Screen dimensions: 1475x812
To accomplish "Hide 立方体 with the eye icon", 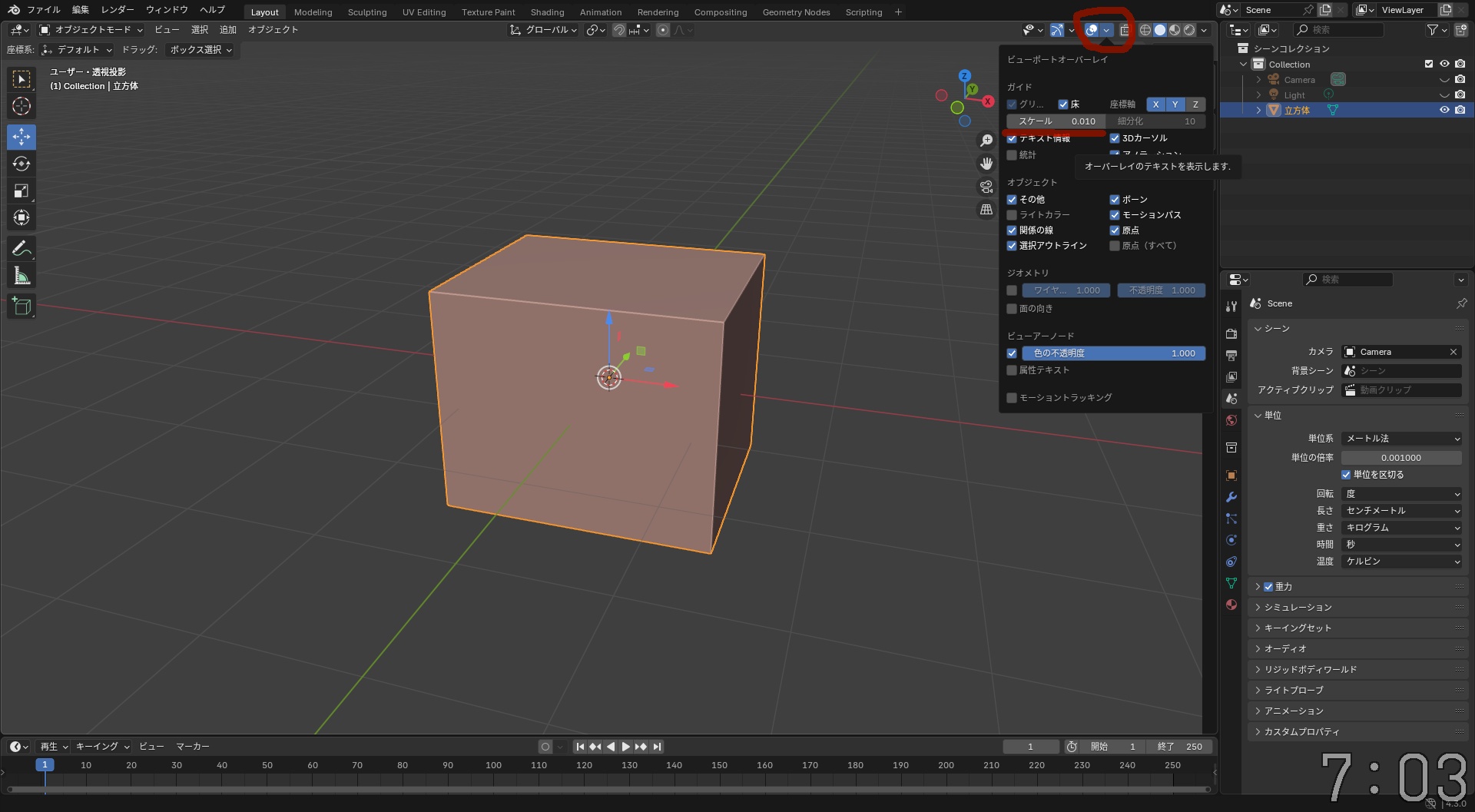I will tap(1444, 110).
